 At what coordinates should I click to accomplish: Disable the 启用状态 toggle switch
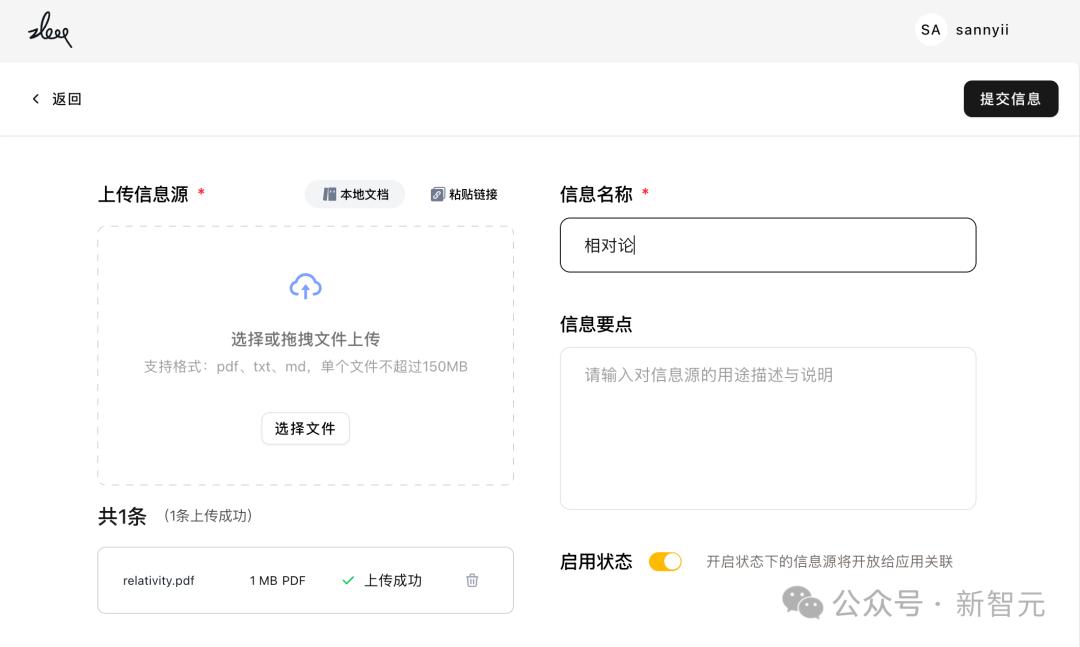[665, 562]
